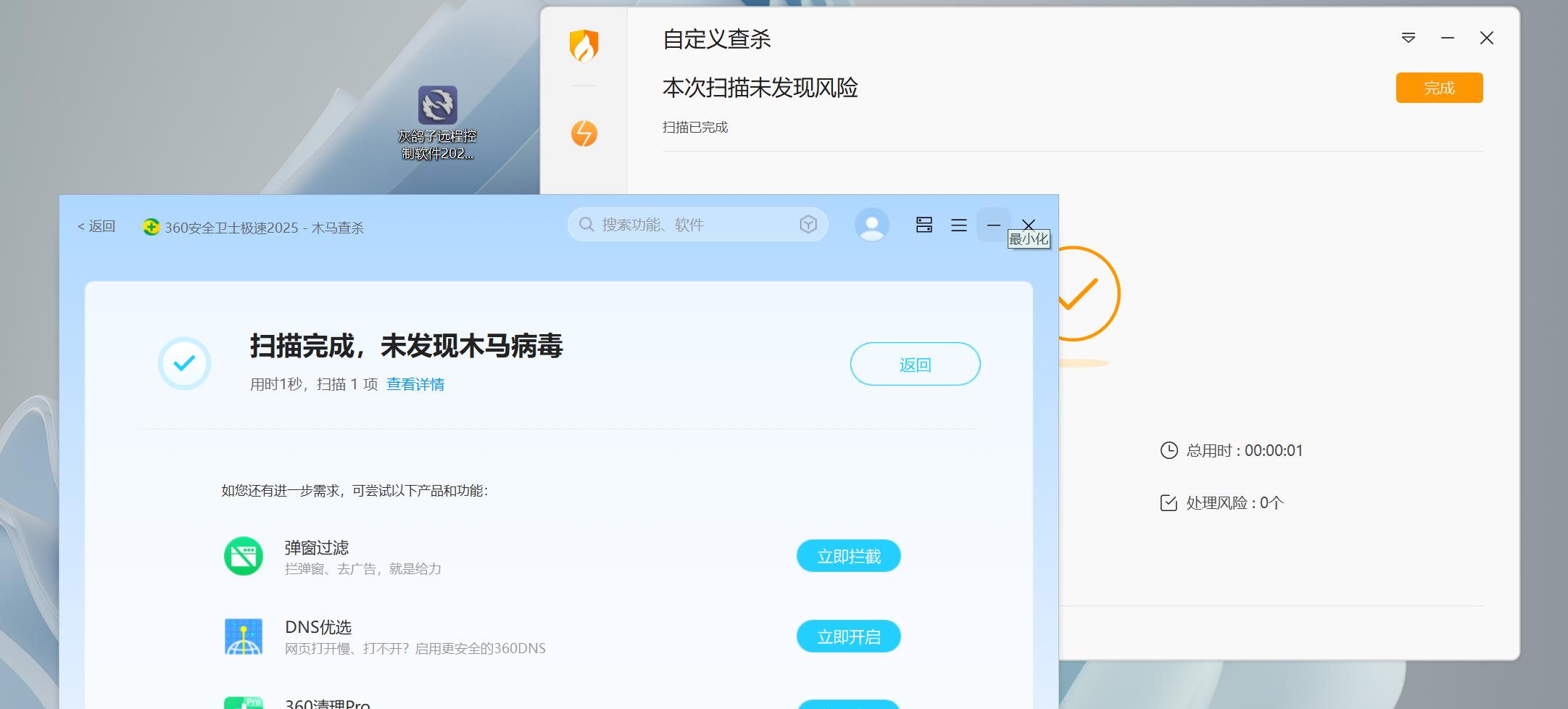Open the 灰鸽子远程控制软件 desktop icon
Image resolution: width=1568 pixels, height=709 pixels.
tap(437, 106)
